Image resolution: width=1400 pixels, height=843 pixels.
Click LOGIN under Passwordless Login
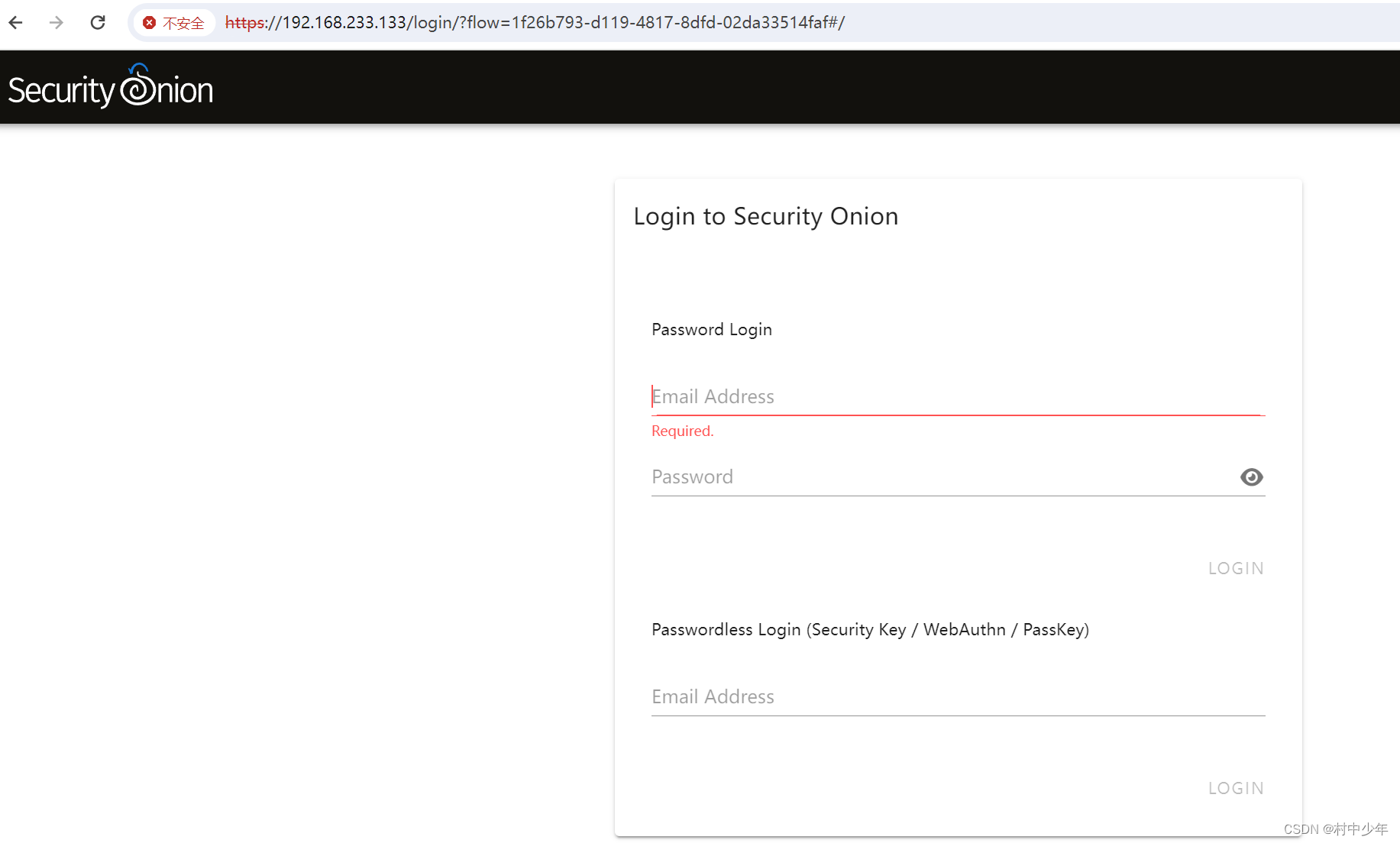coord(1236,788)
